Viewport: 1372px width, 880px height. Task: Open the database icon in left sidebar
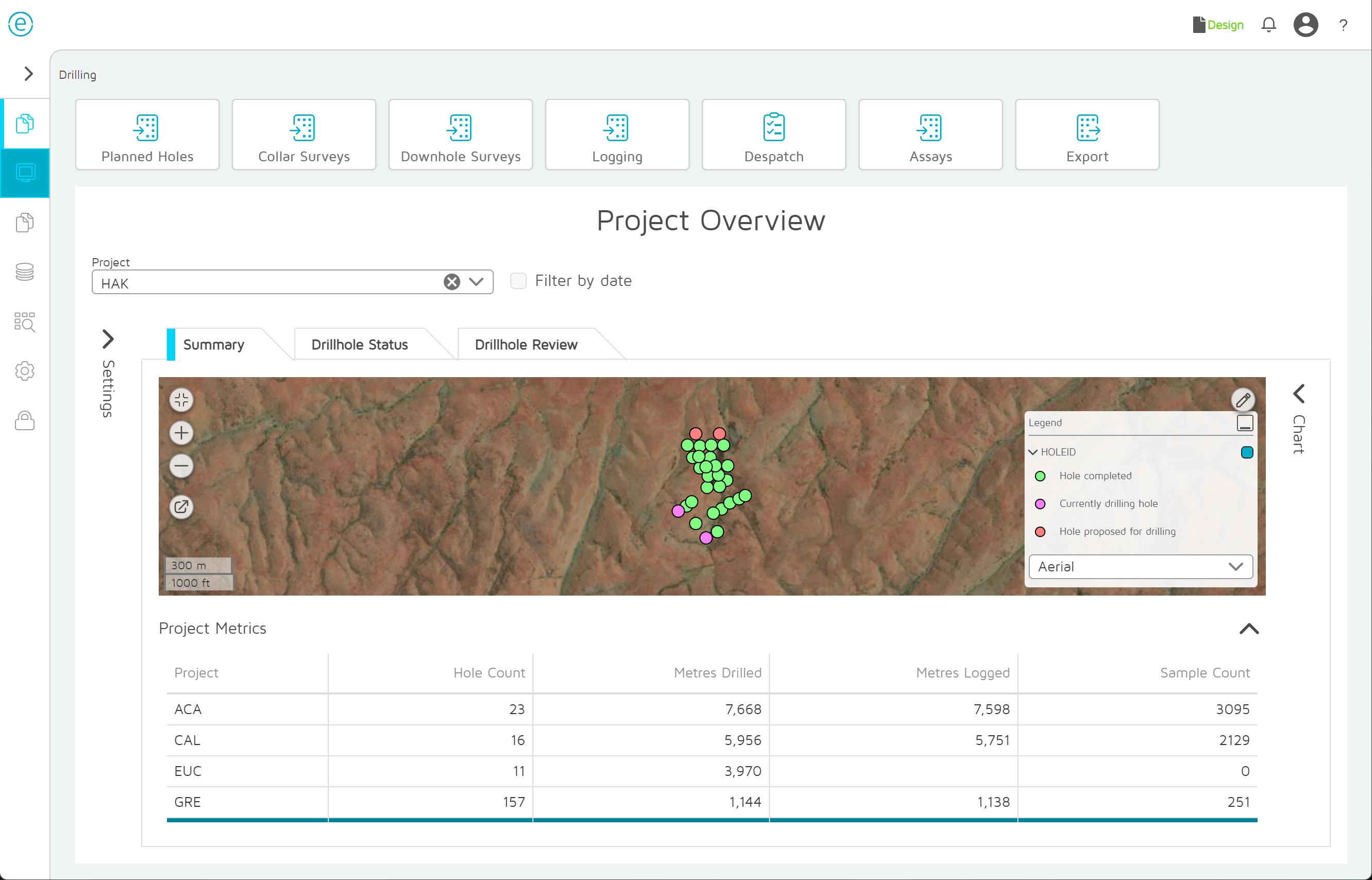click(25, 272)
